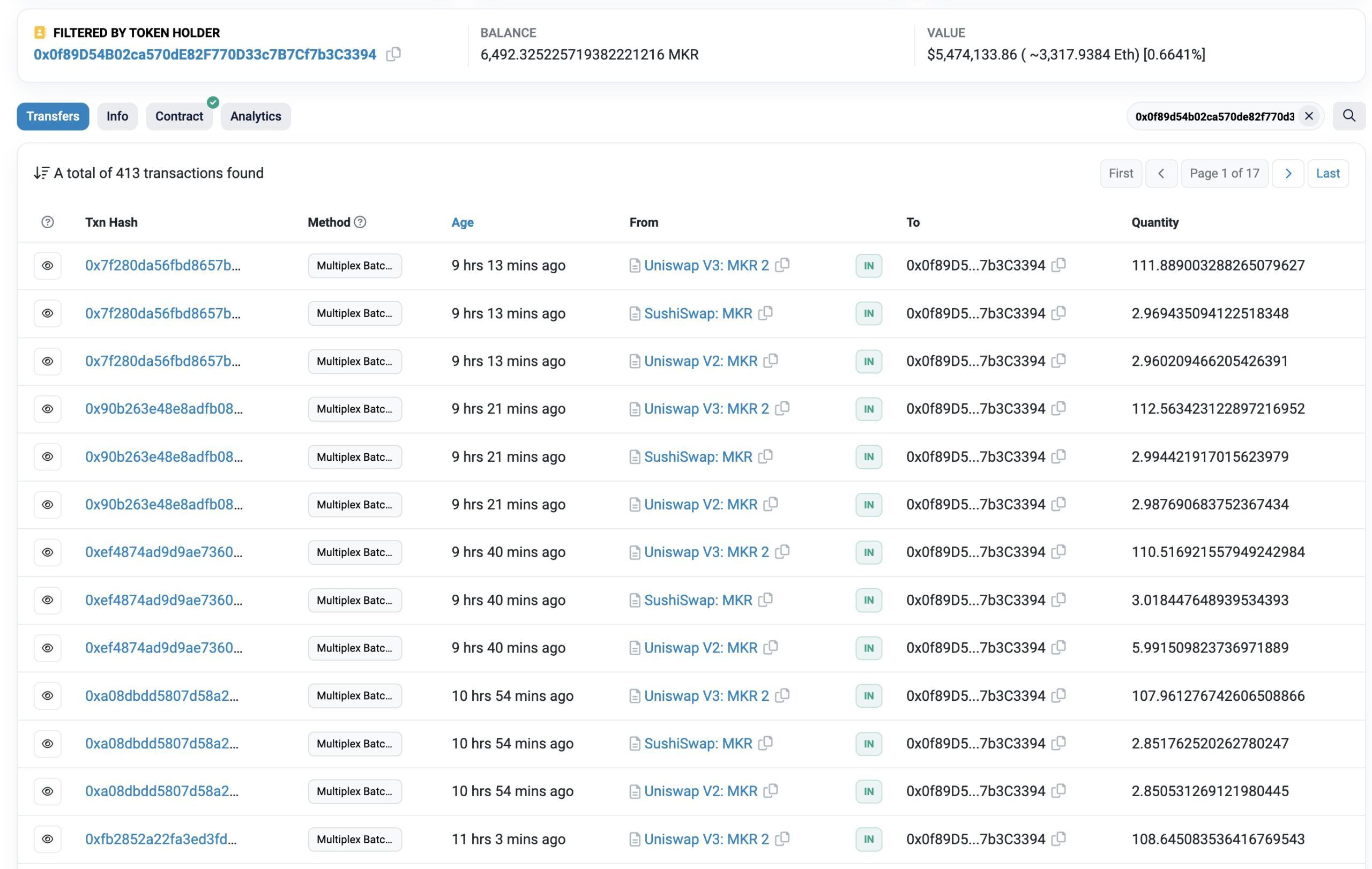Go to next page with right chevron

point(1288,173)
